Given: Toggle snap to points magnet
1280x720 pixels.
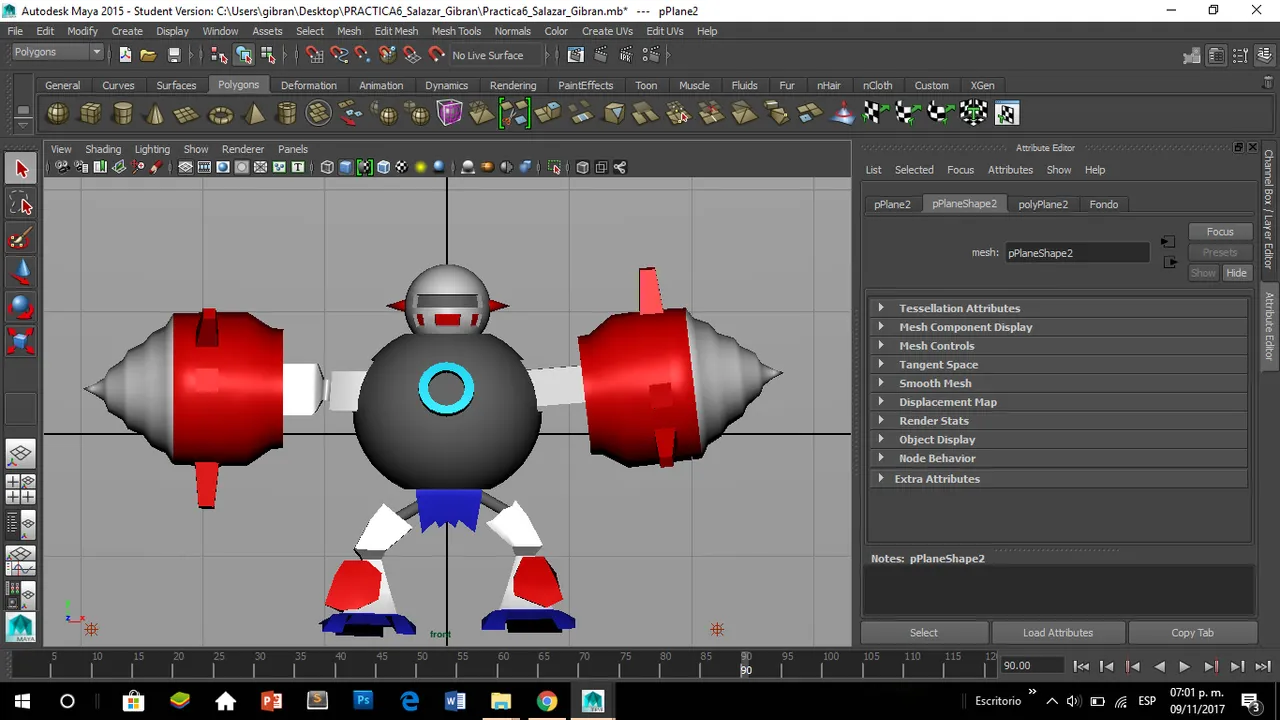Looking at the screenshot, I should click(363, 55).
